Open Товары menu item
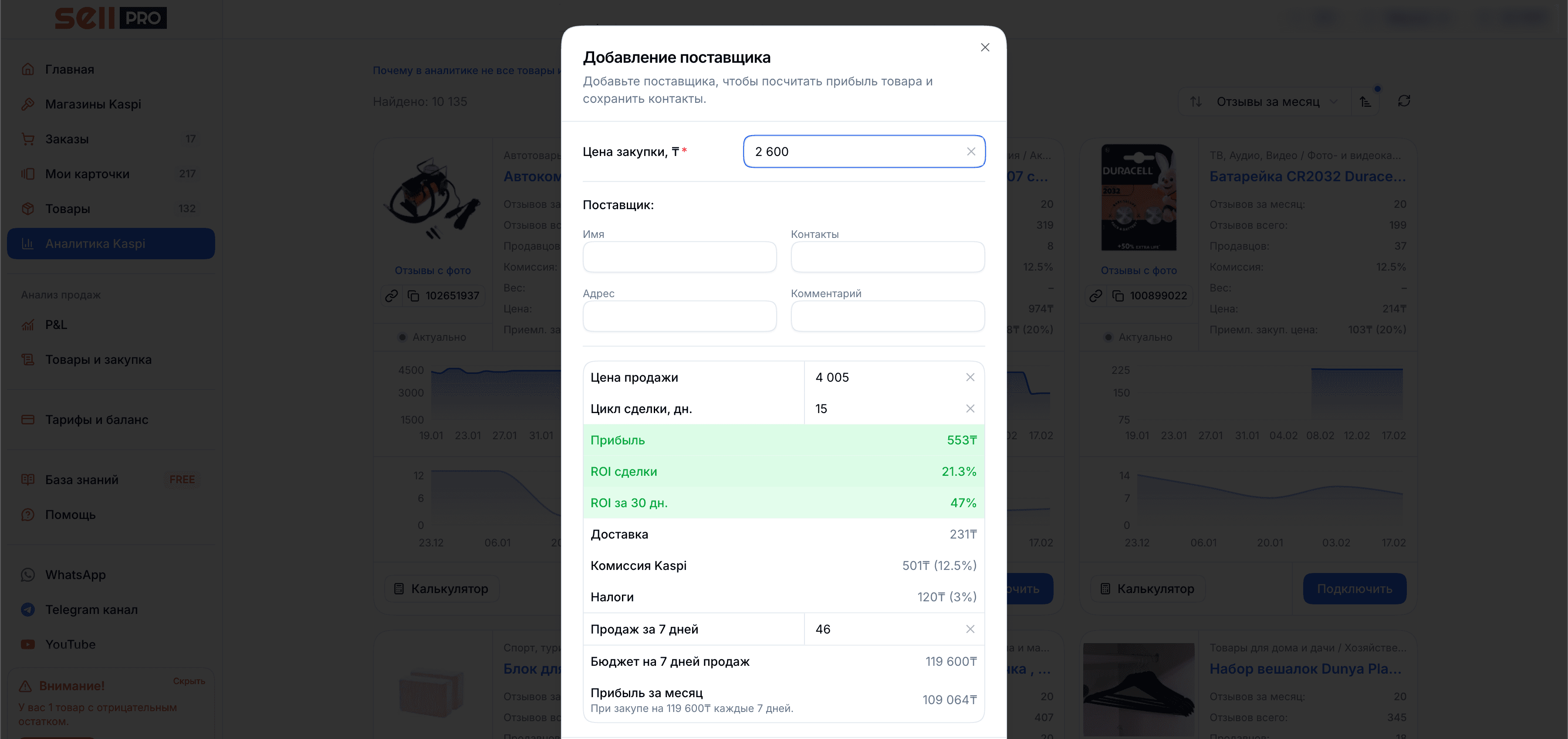 coord(111,209)
